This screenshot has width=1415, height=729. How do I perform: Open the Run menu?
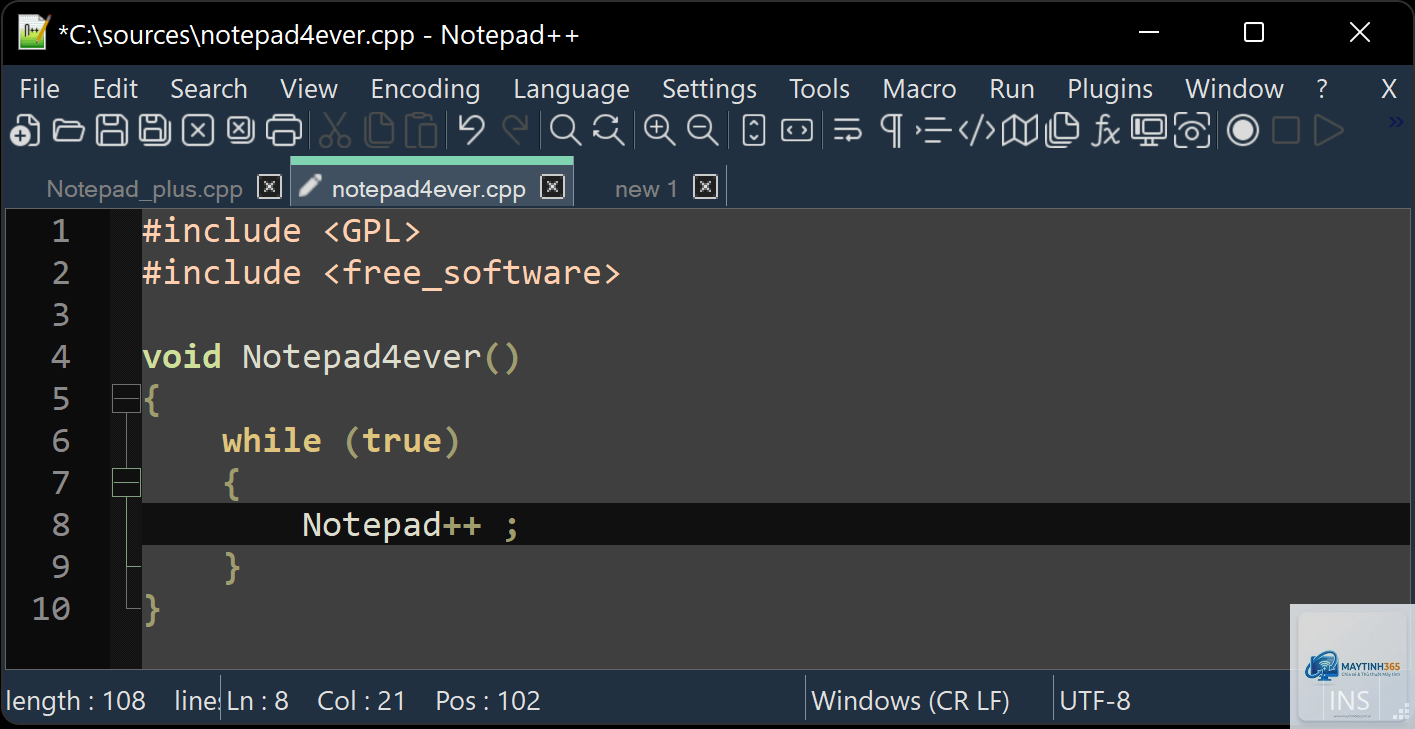coord(1011,89)
